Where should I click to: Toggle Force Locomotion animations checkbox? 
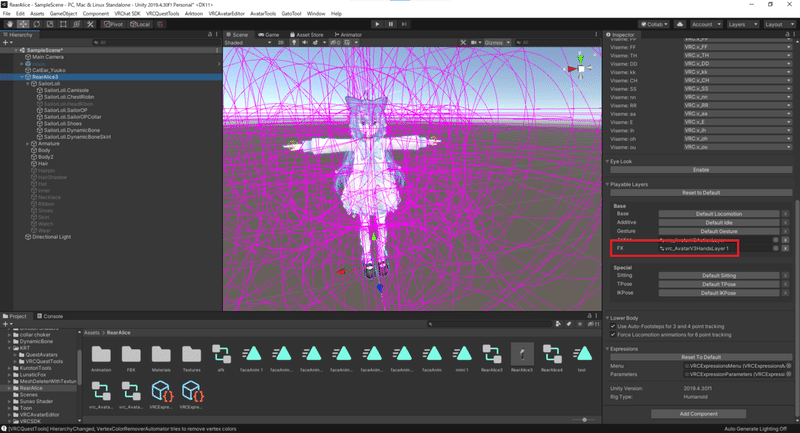tap(613, 335)
